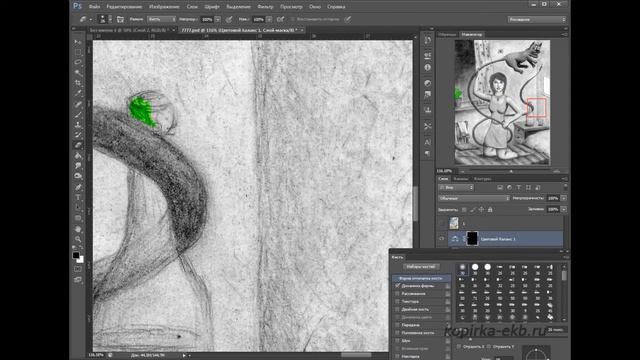Select Форма отпечатка кисти option
Viewport: 640px width, 360px height.
pyautogui.click(x=421, y=278)
